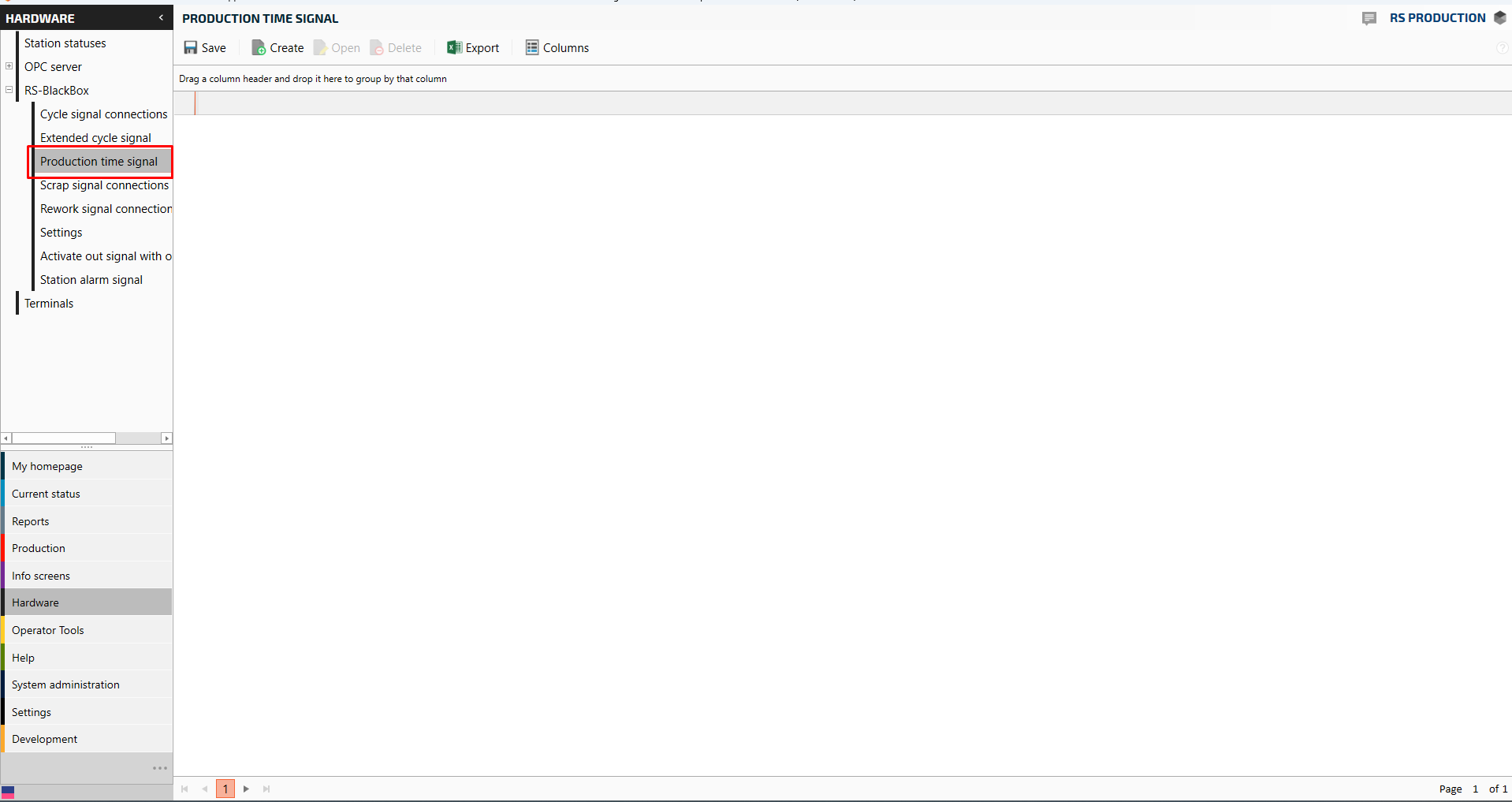Click the chat message icon near RS Production
The height and width of the screenshot is (802, 1512).
pos(1369,18)
